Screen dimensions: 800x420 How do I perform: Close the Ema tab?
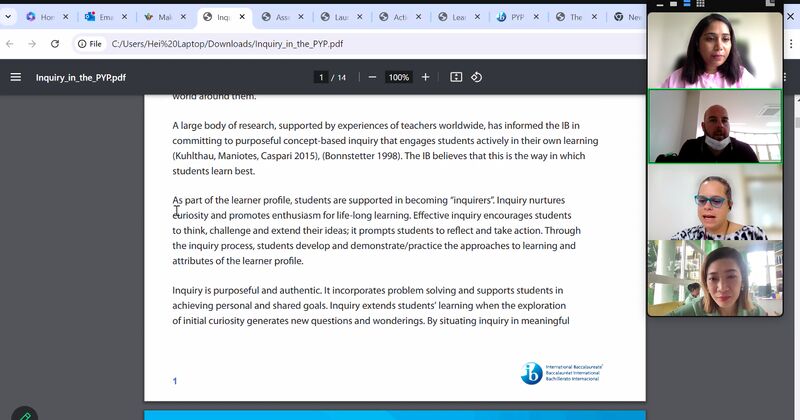[124, 17]
